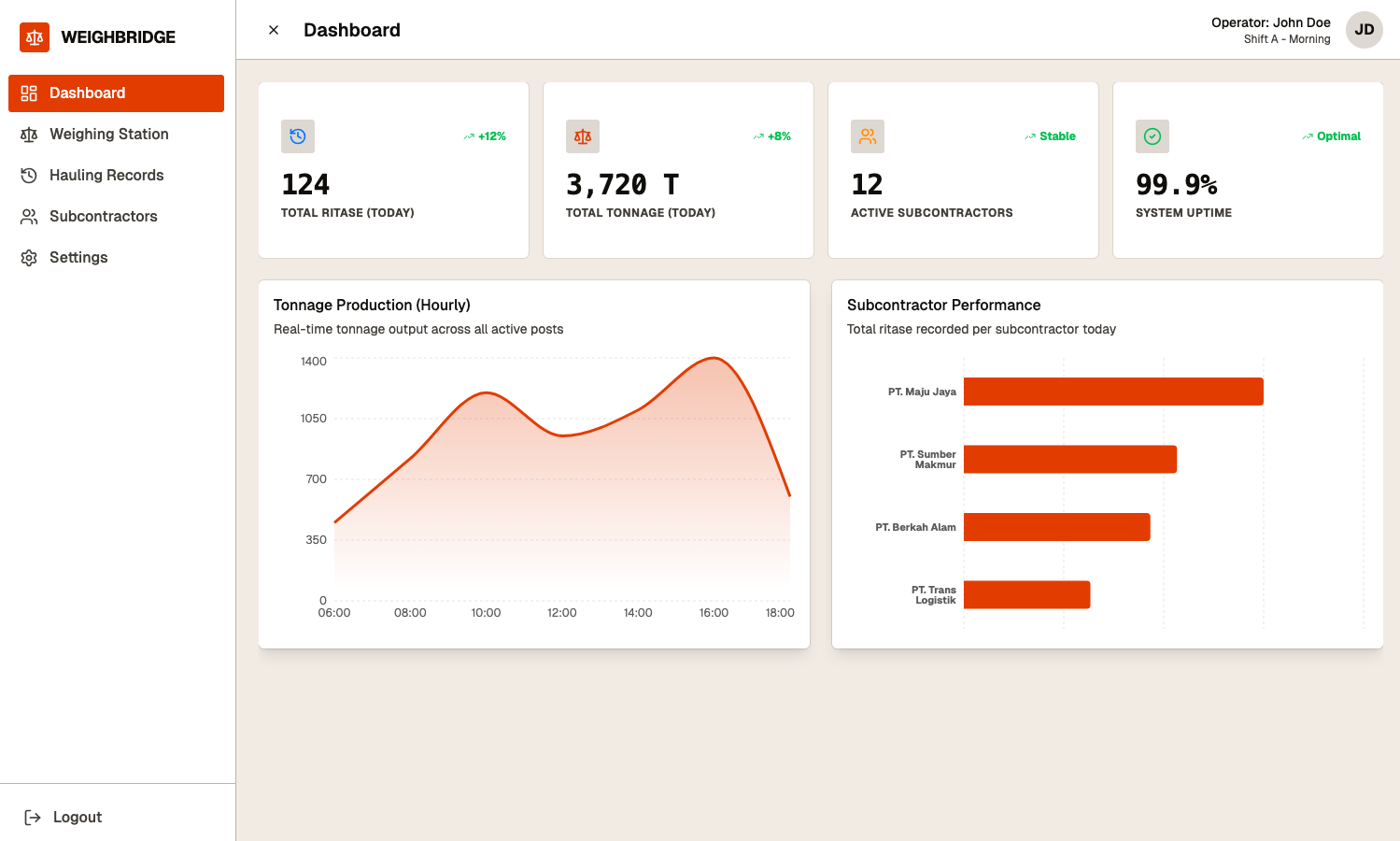
Task: Click the Tonnage Production chart peak
Action: point(713,360)
